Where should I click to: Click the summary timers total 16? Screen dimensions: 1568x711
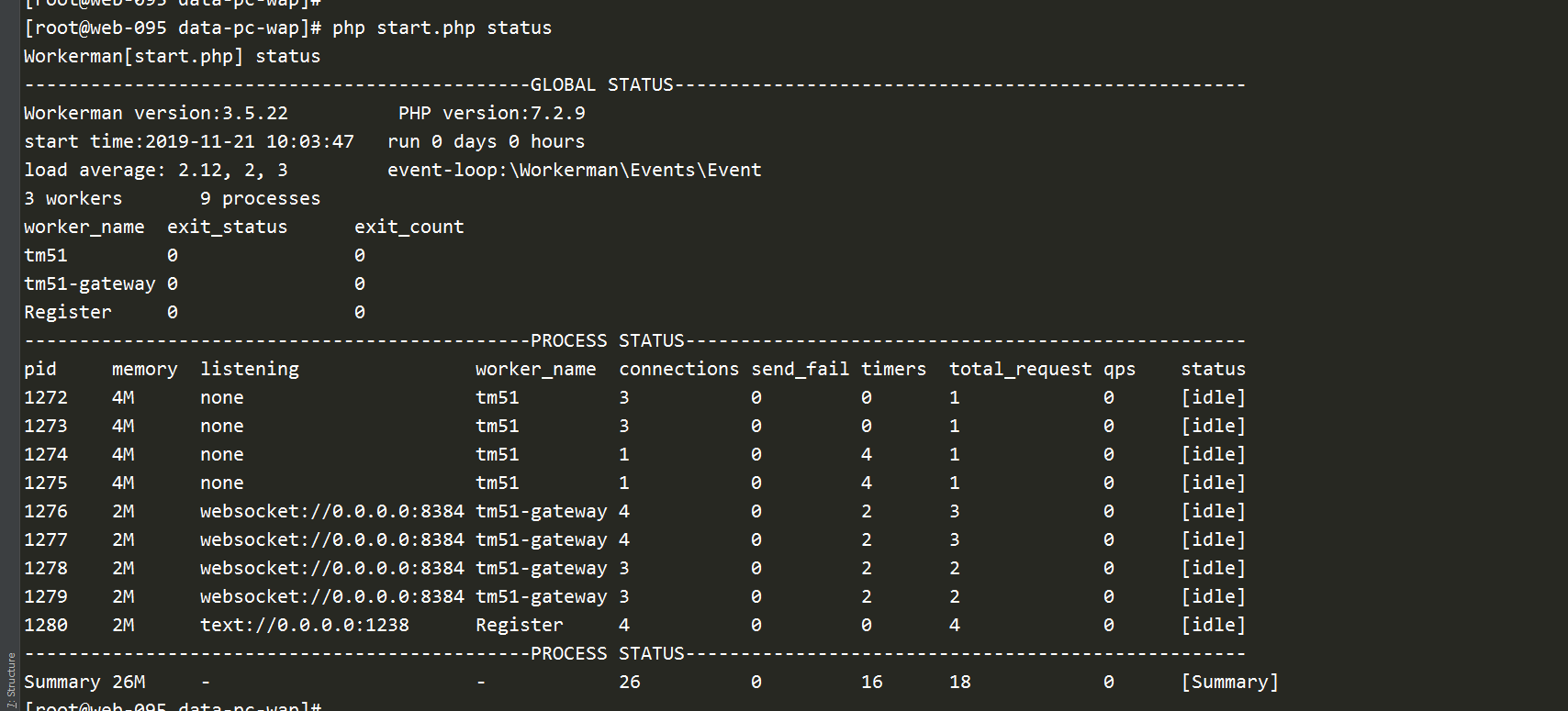tap(871, 682)
